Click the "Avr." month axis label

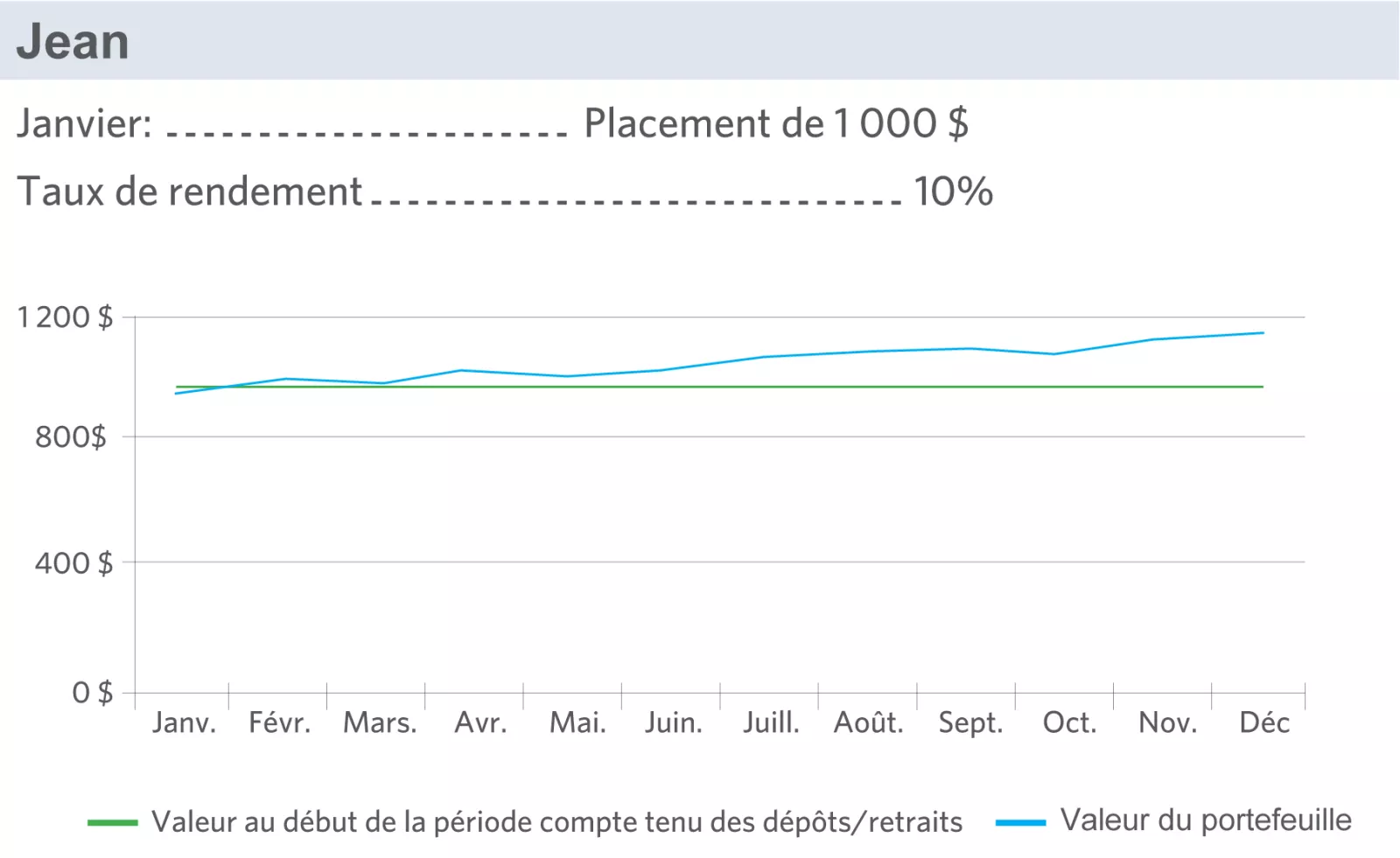point(480,722)
